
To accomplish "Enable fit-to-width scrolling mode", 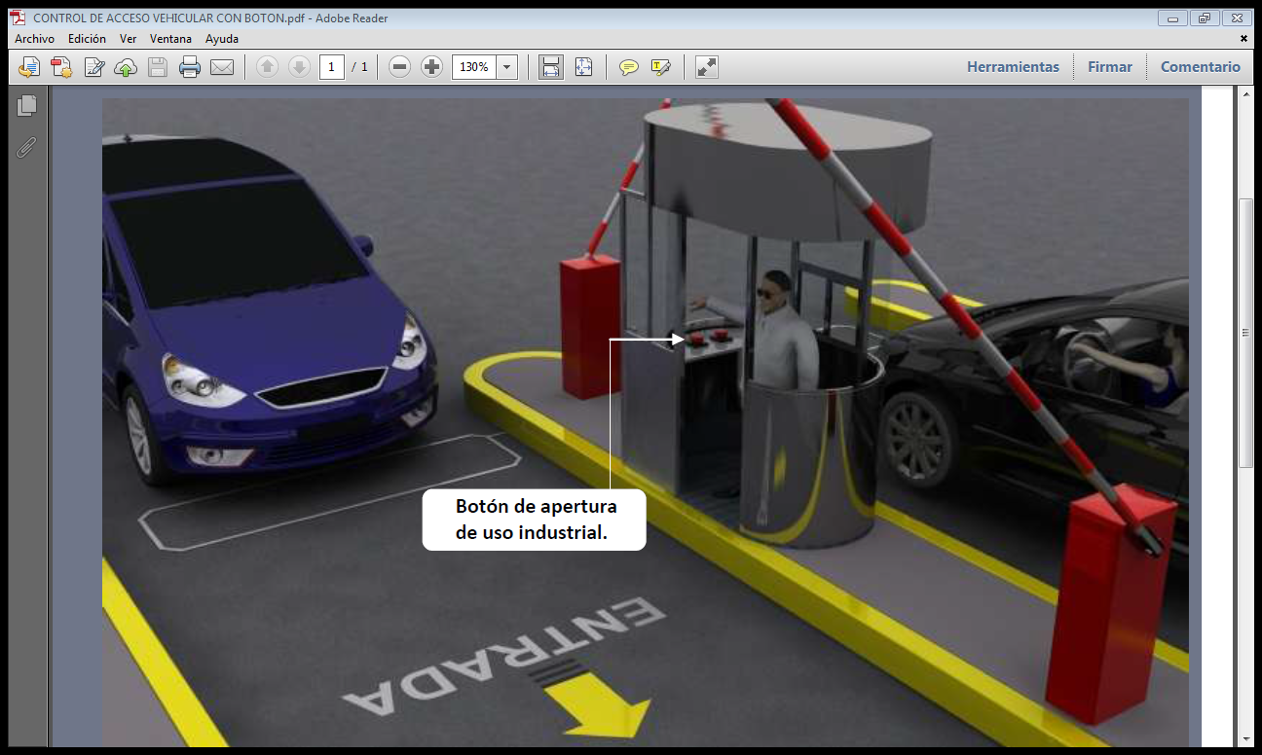I will 550,67.
